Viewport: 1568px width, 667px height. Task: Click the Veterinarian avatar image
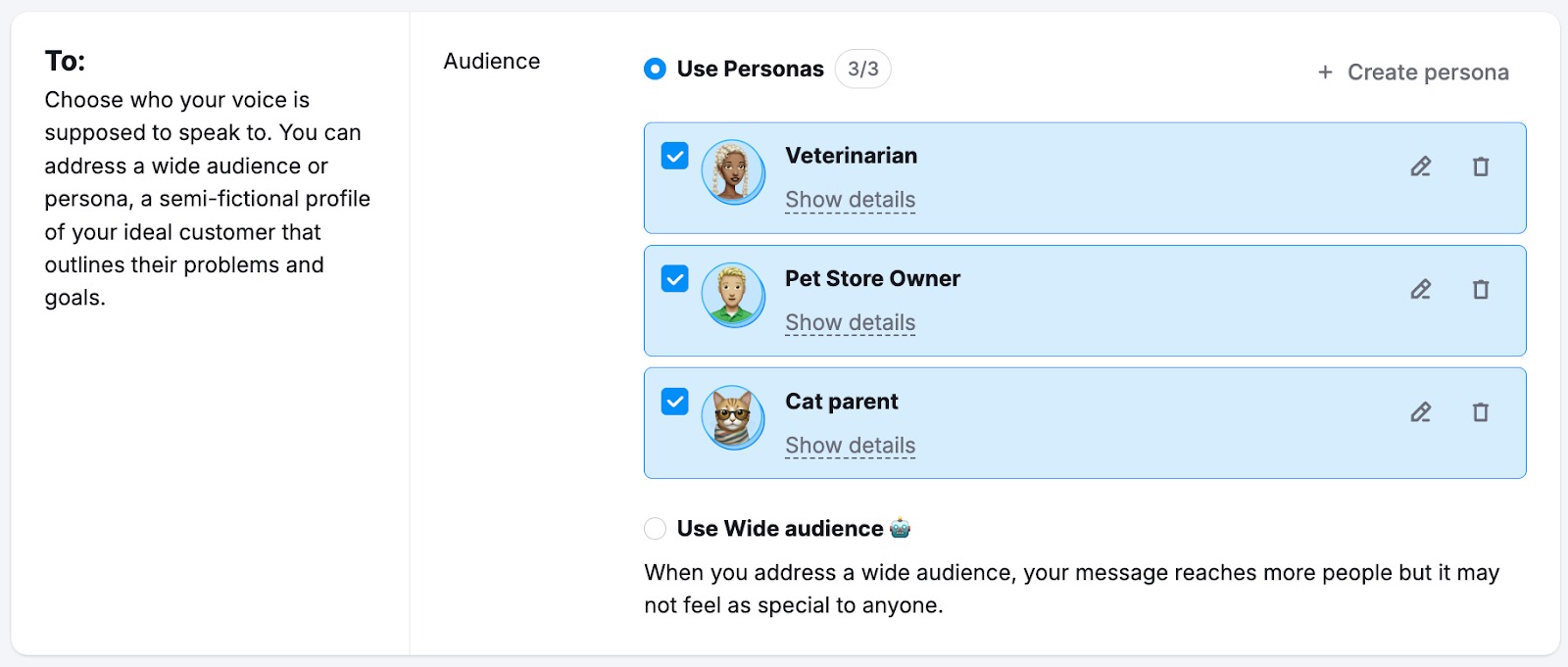coord(733,171)
